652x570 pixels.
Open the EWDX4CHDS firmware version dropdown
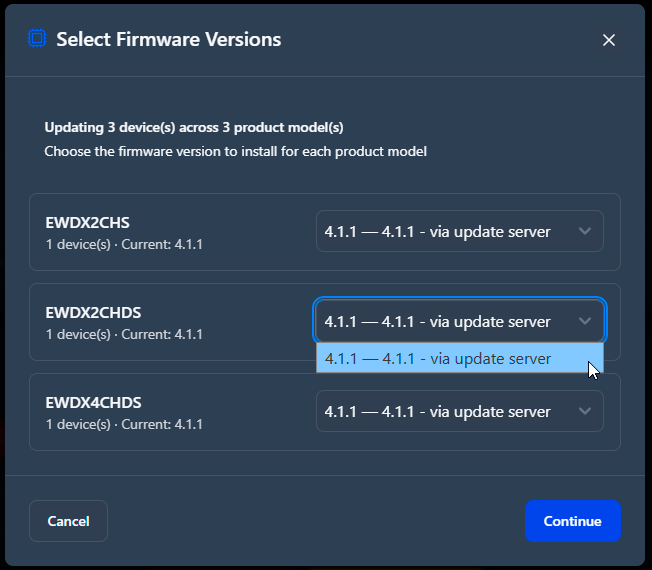coord(459,411)
